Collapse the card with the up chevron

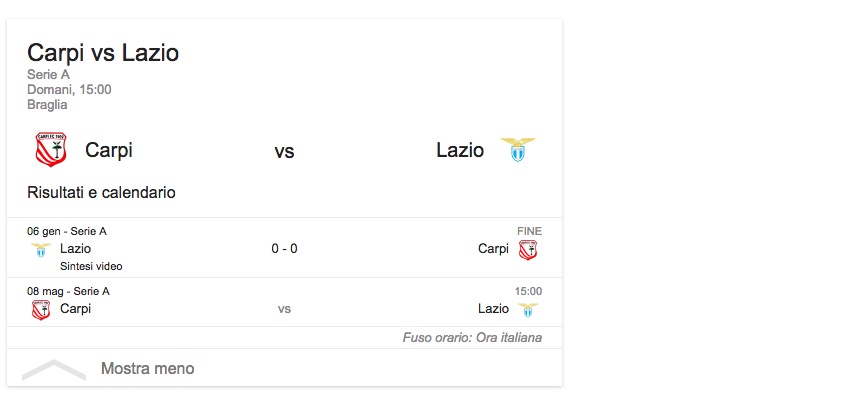point(54,369)
